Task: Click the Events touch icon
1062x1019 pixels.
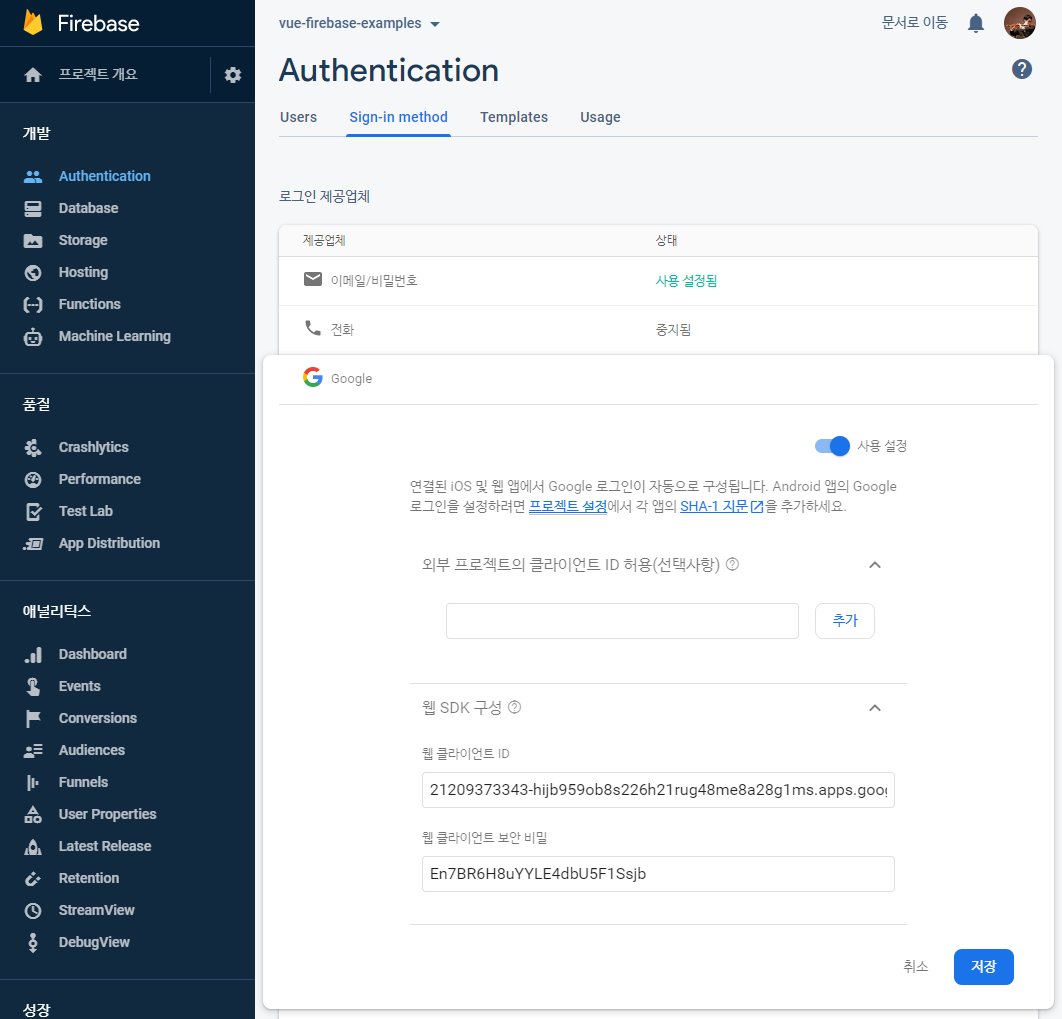Action: coord(33,687)
